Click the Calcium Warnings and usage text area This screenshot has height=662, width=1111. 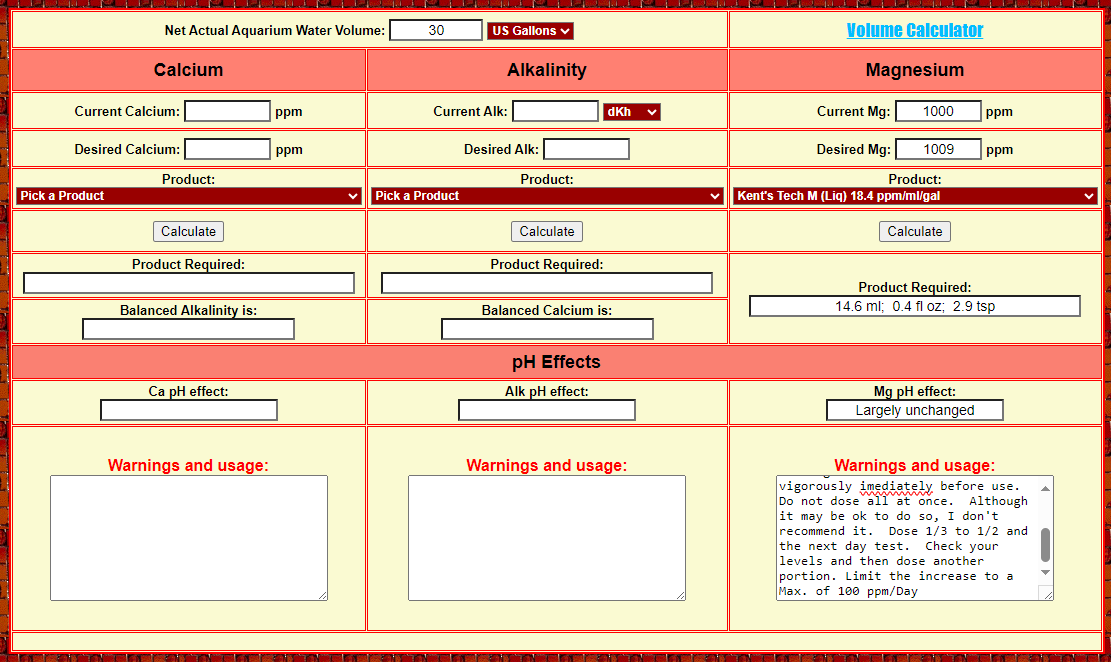[x=188, y=537]
